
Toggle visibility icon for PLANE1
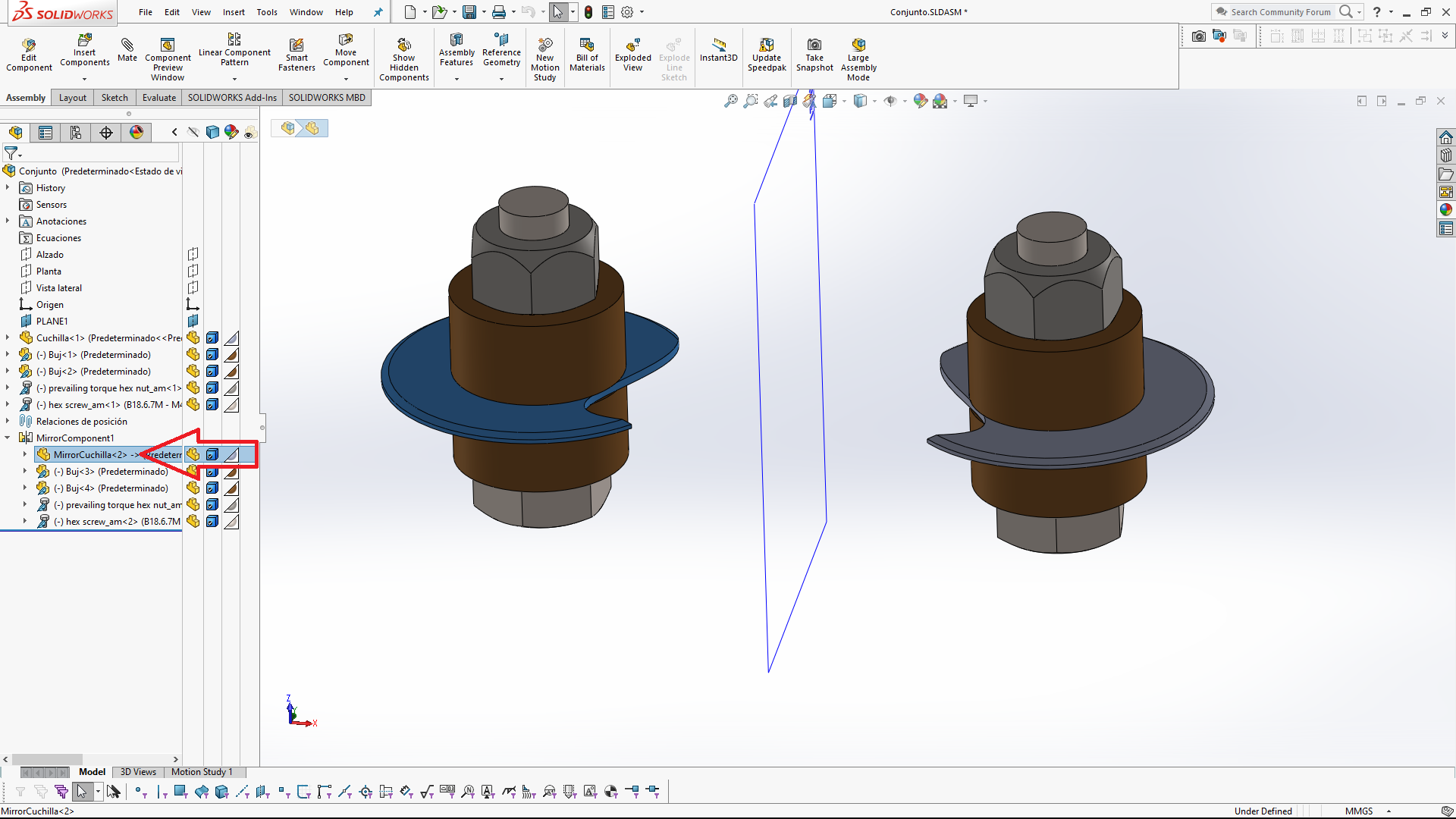[193, 322]
